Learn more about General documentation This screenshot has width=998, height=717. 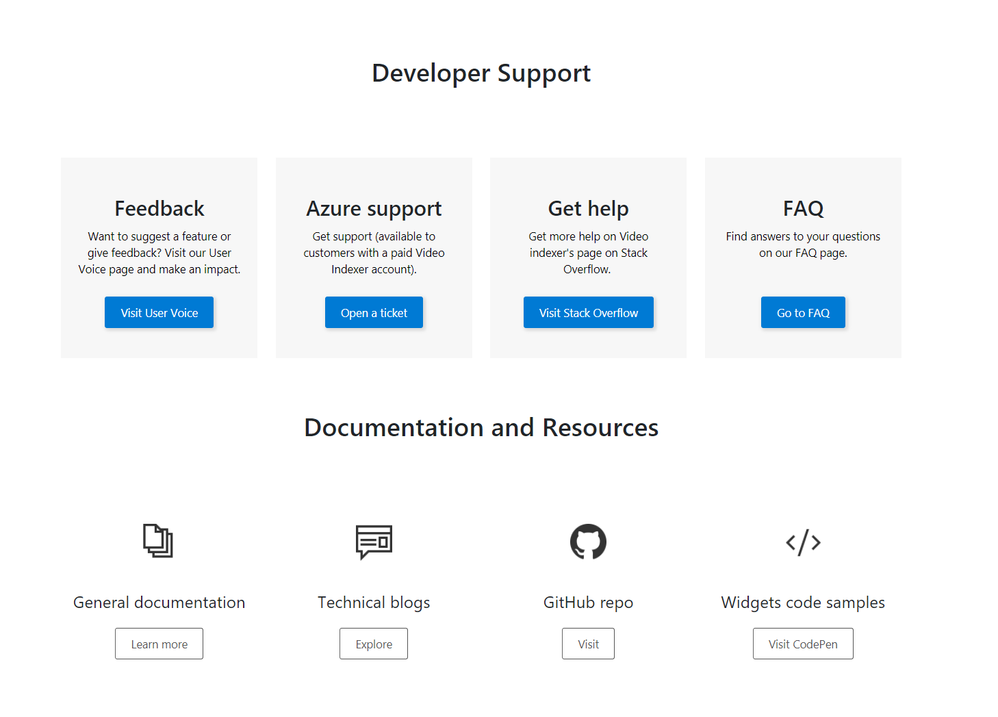click(x=159, y=644)
